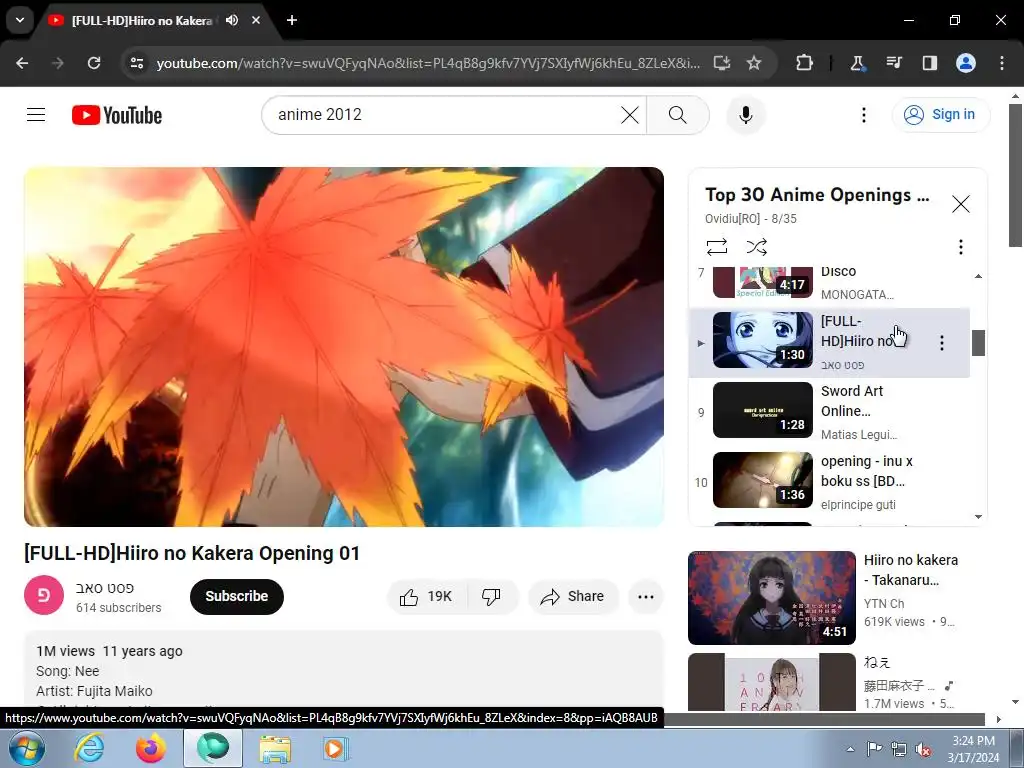
Task: Open playlist options menu
Action: [960, 247]
